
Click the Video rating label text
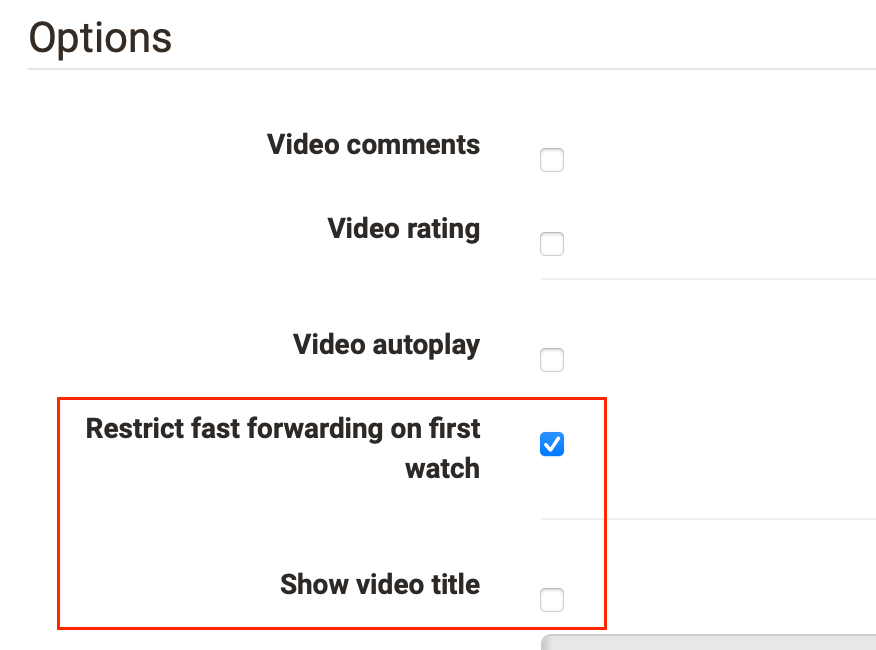[x=403, y=229]
